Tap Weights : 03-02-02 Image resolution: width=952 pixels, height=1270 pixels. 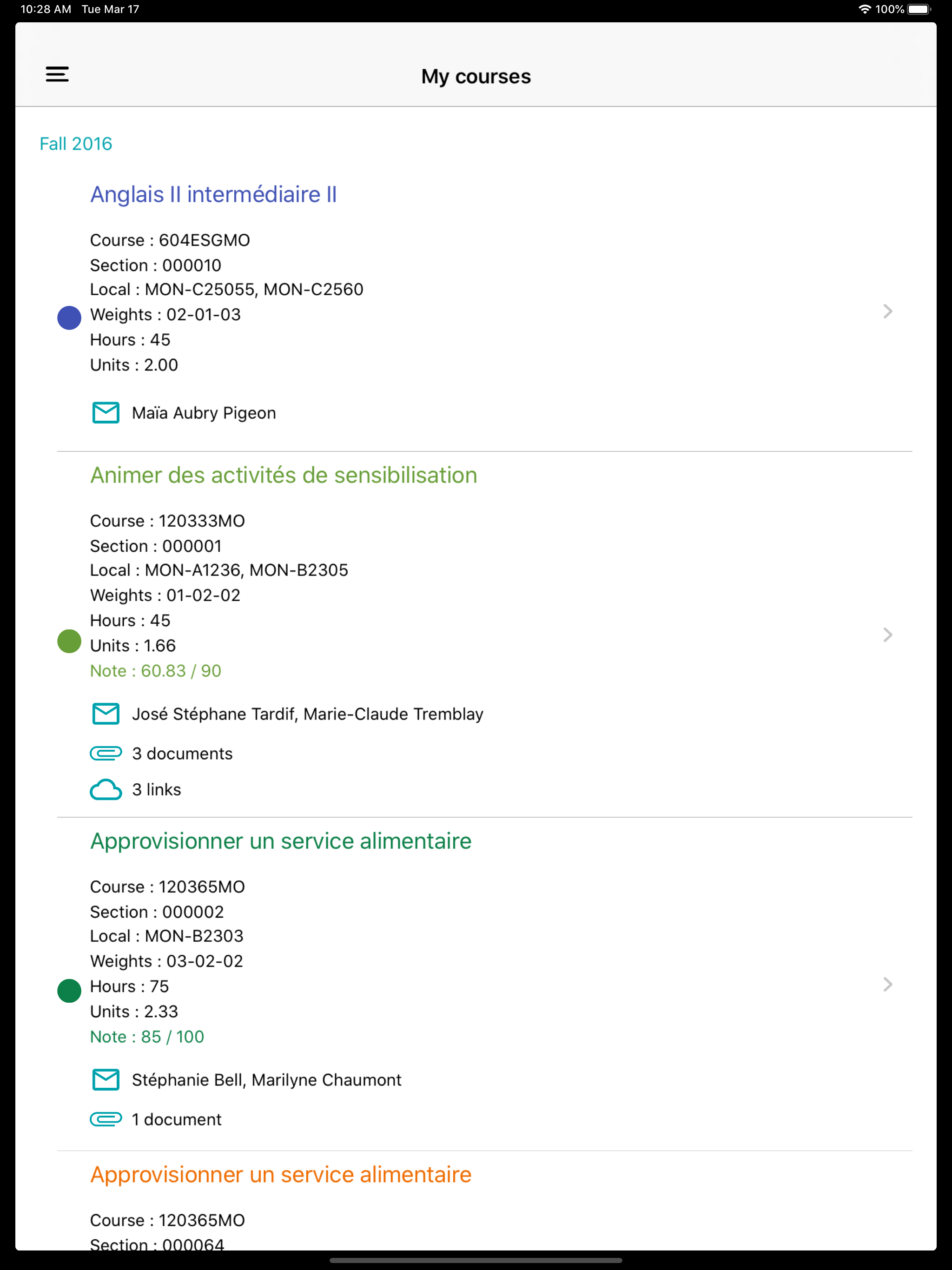pos(166,961)
